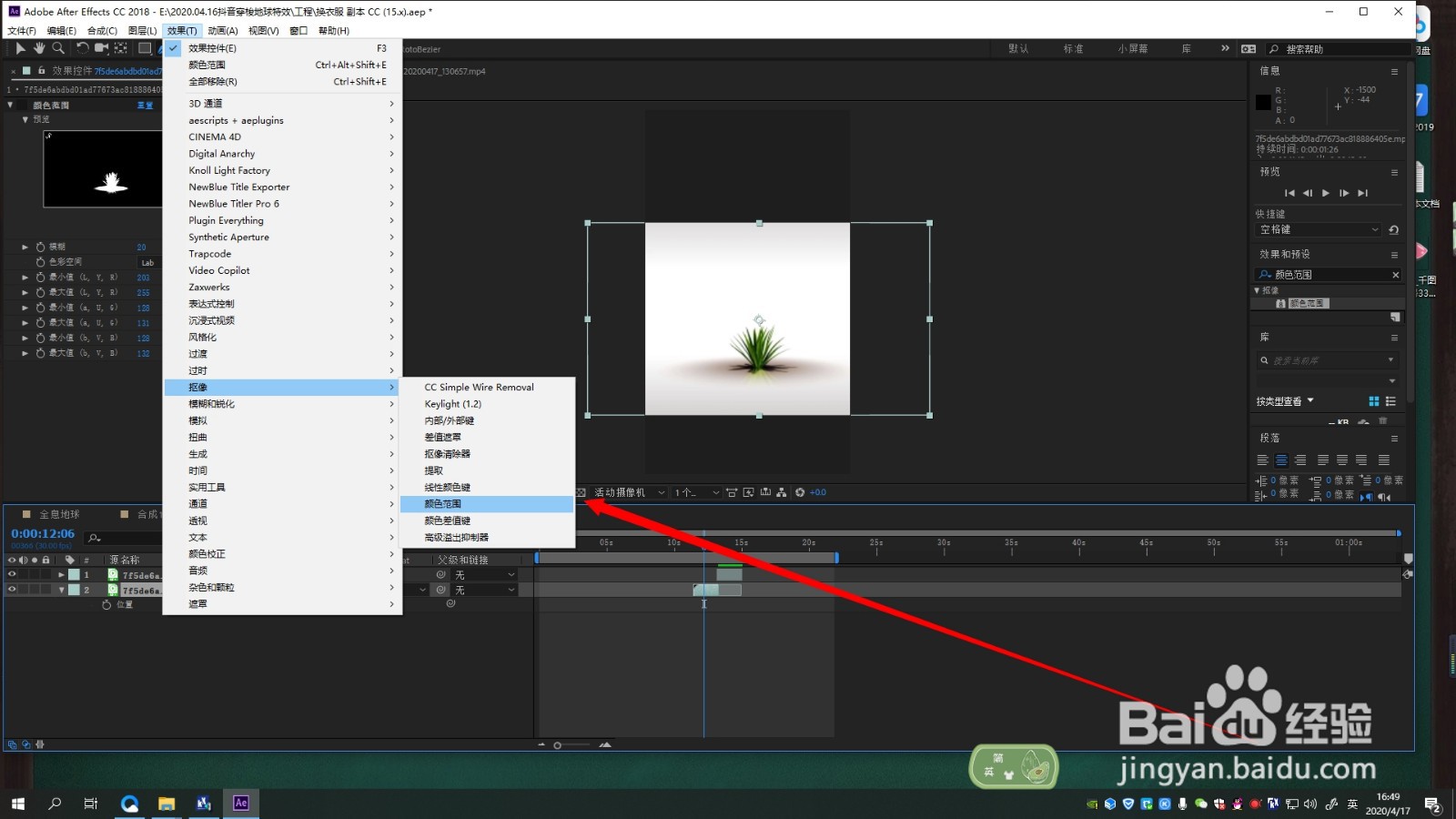Step back one frame in preview panel
This screenshot has height=819, width=1456.
(1308, 193)
